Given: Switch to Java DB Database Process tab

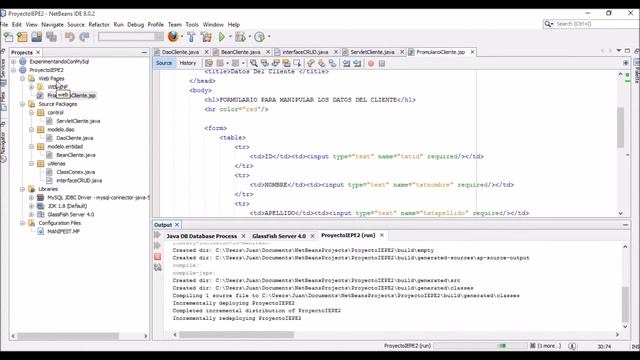Looking at the screenshot, I should point(201,236).
